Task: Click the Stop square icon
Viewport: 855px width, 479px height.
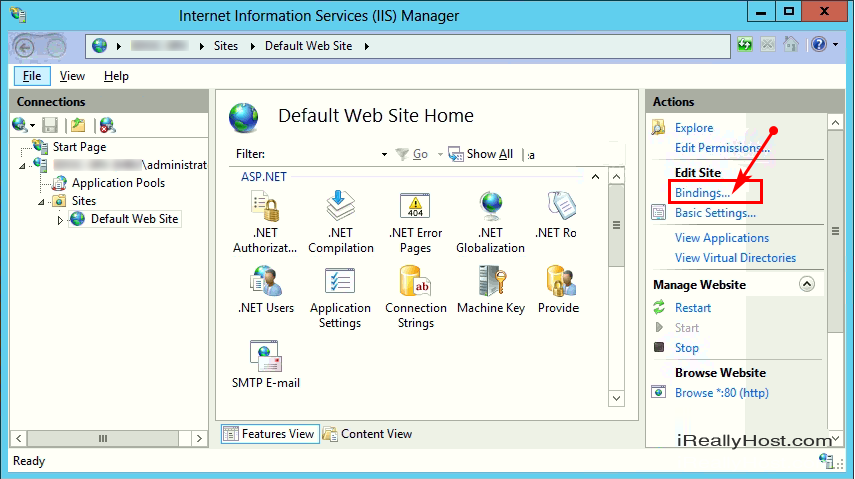Action: click(x=659, y=347)
